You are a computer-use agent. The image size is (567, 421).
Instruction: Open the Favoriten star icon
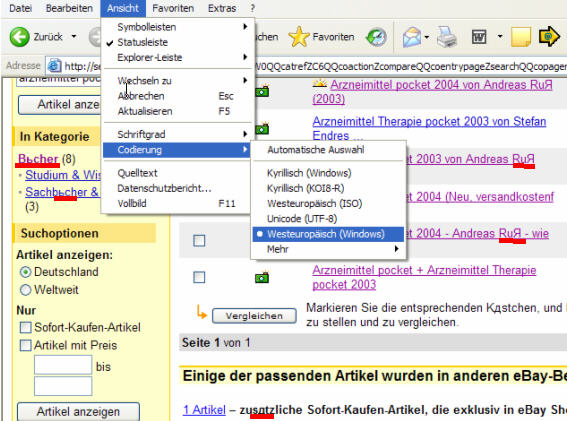coord(299,37)
